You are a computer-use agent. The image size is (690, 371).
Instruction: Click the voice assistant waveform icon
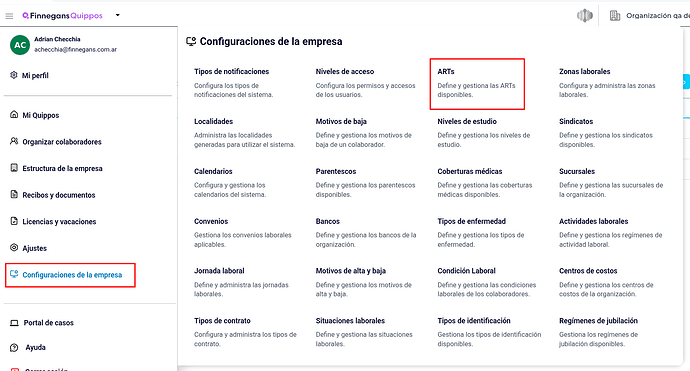tap(584, 16)
